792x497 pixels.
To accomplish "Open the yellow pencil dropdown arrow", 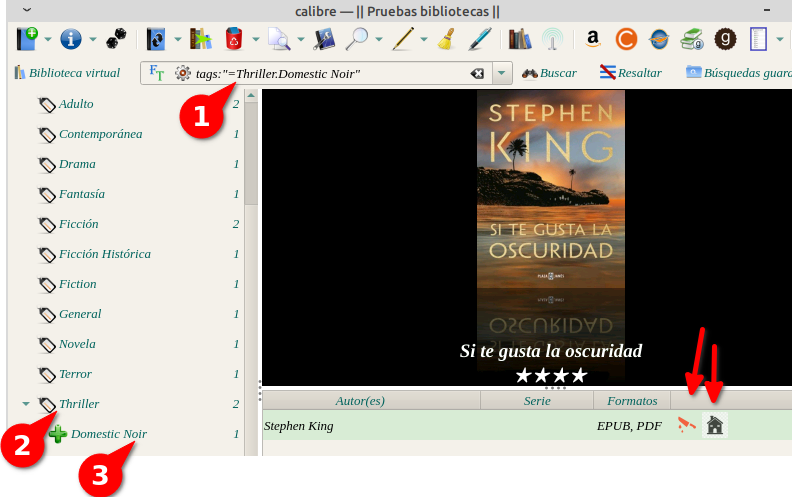I will point(424,39).
